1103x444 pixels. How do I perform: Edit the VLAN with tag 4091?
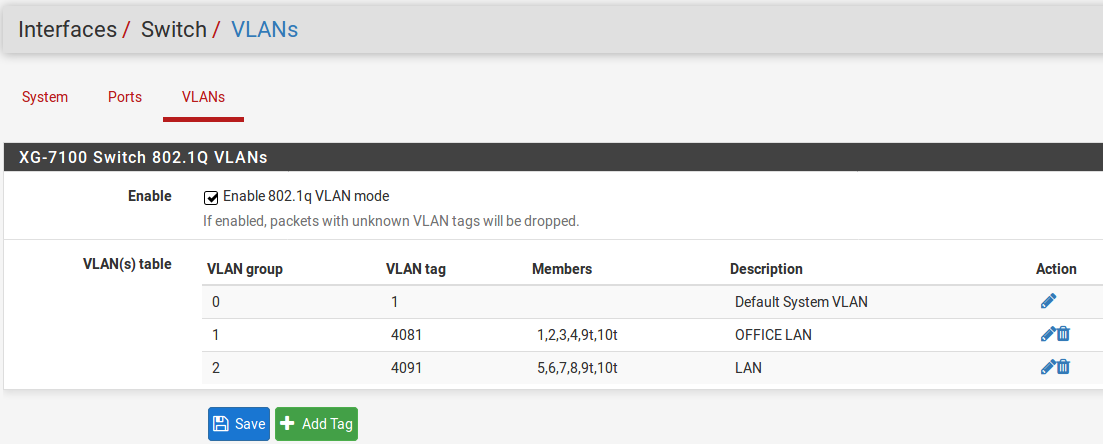tap(1047, 367)
